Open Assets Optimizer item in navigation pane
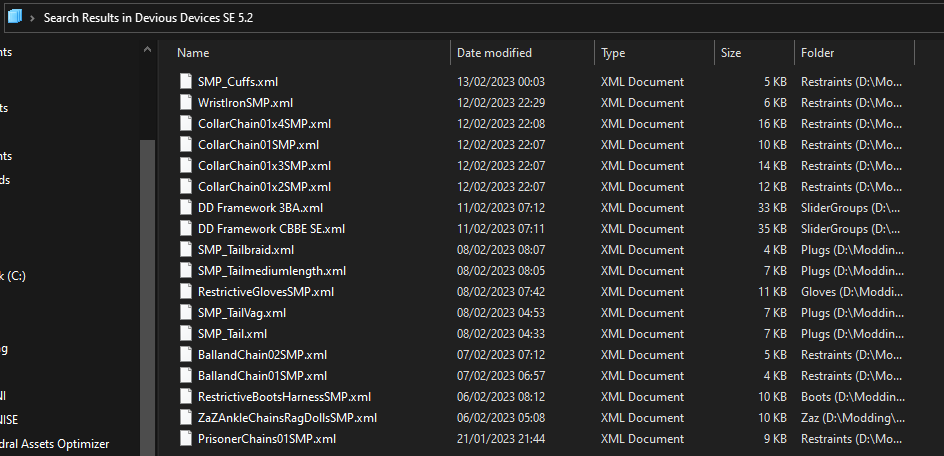 [x=55, y=444]
